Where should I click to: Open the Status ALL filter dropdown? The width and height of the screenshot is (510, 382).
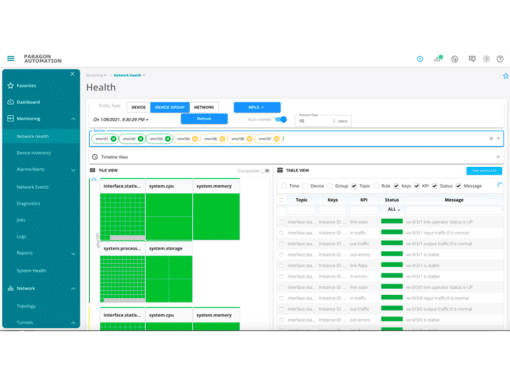tap(393, 209)
